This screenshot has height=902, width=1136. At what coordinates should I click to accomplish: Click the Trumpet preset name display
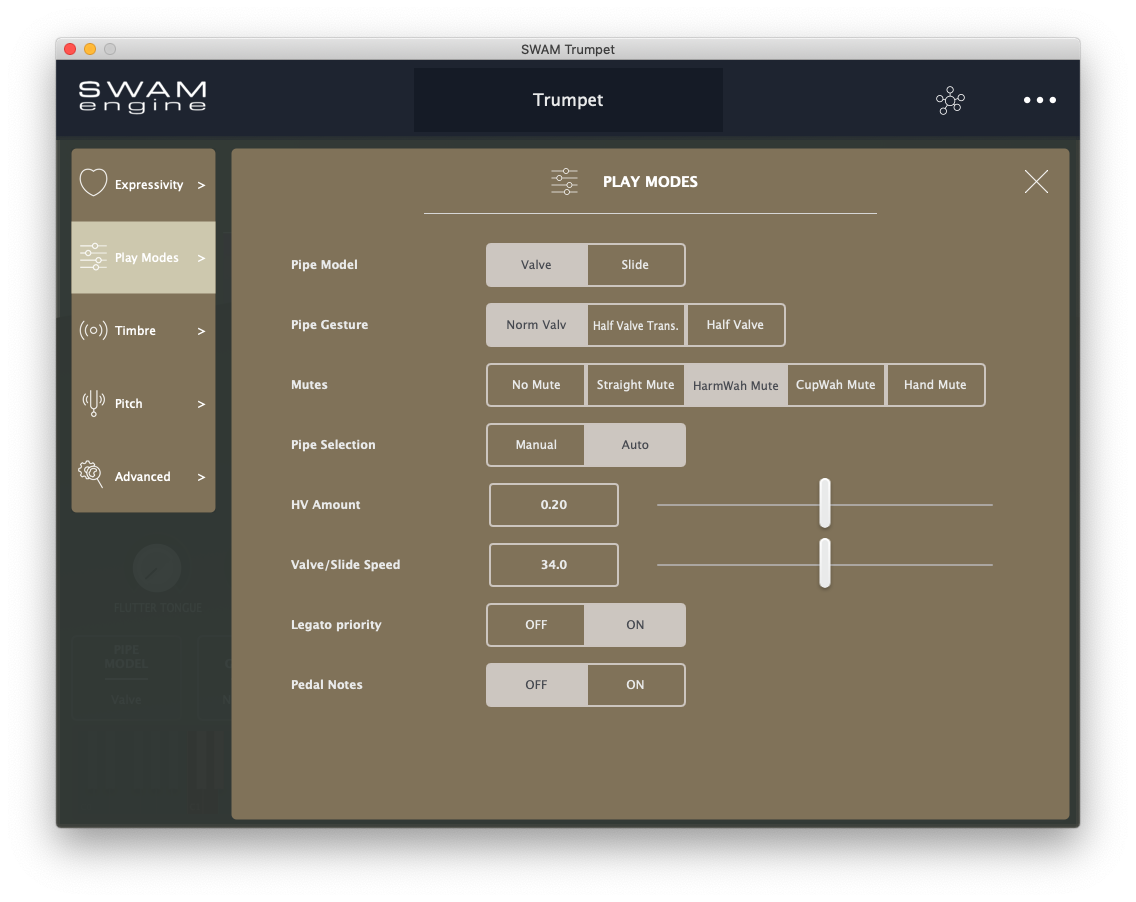[x=568, y=100]
